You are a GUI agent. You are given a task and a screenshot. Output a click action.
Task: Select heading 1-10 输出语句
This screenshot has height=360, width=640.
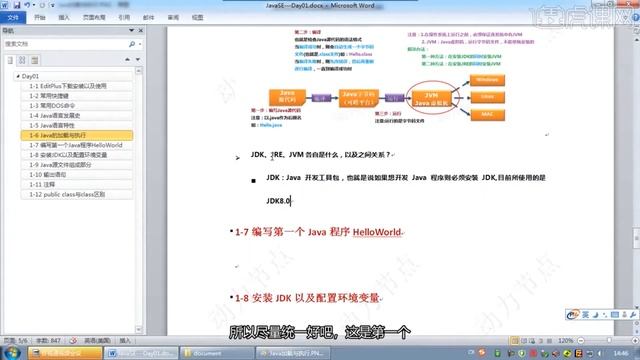click(x=77, y=174)
